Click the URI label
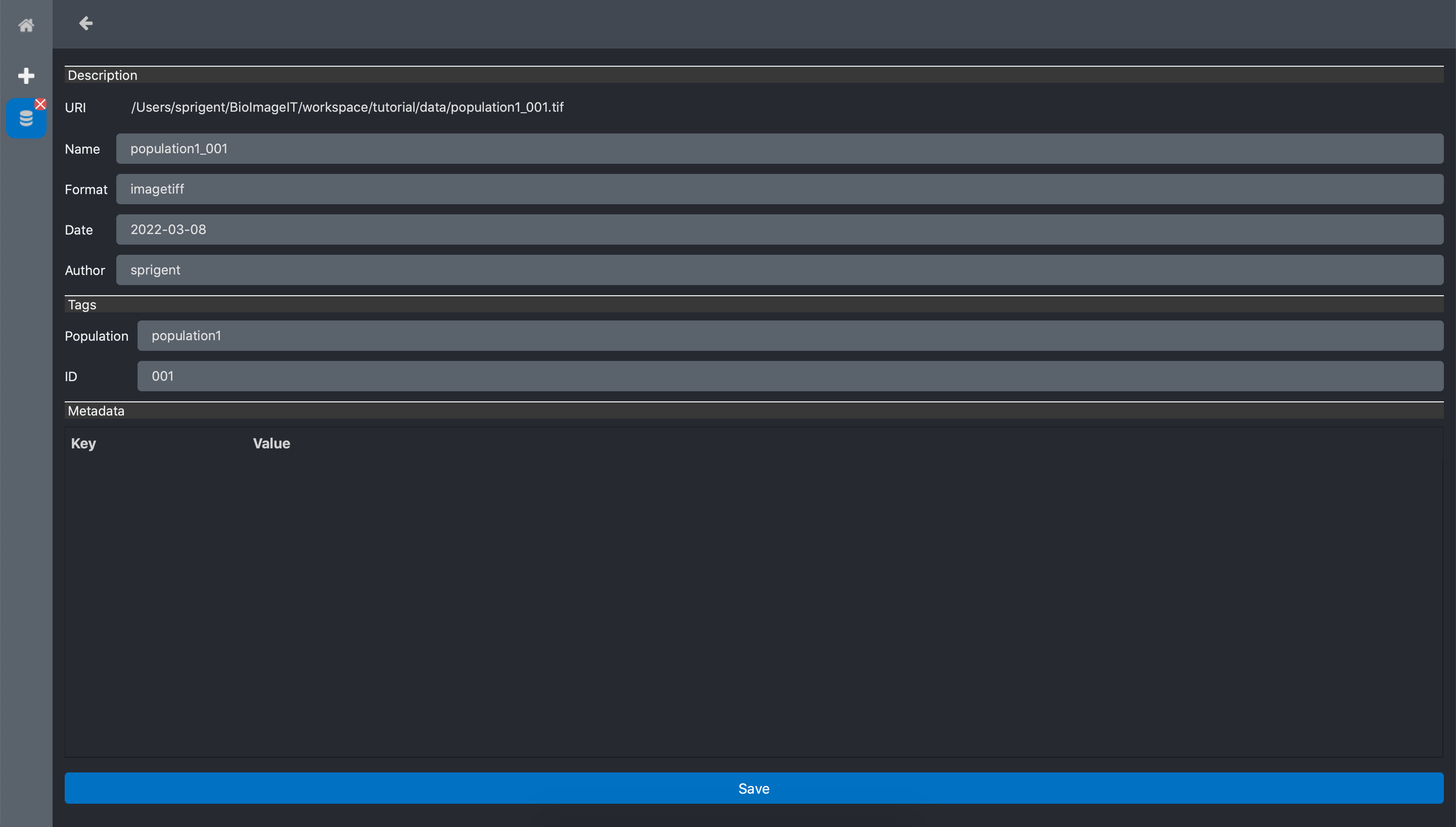1456x827 pixels. [75, 108]
